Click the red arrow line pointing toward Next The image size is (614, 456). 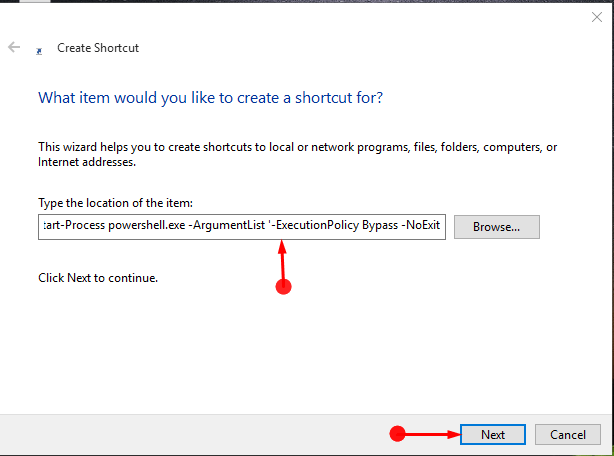coord(433,434)
